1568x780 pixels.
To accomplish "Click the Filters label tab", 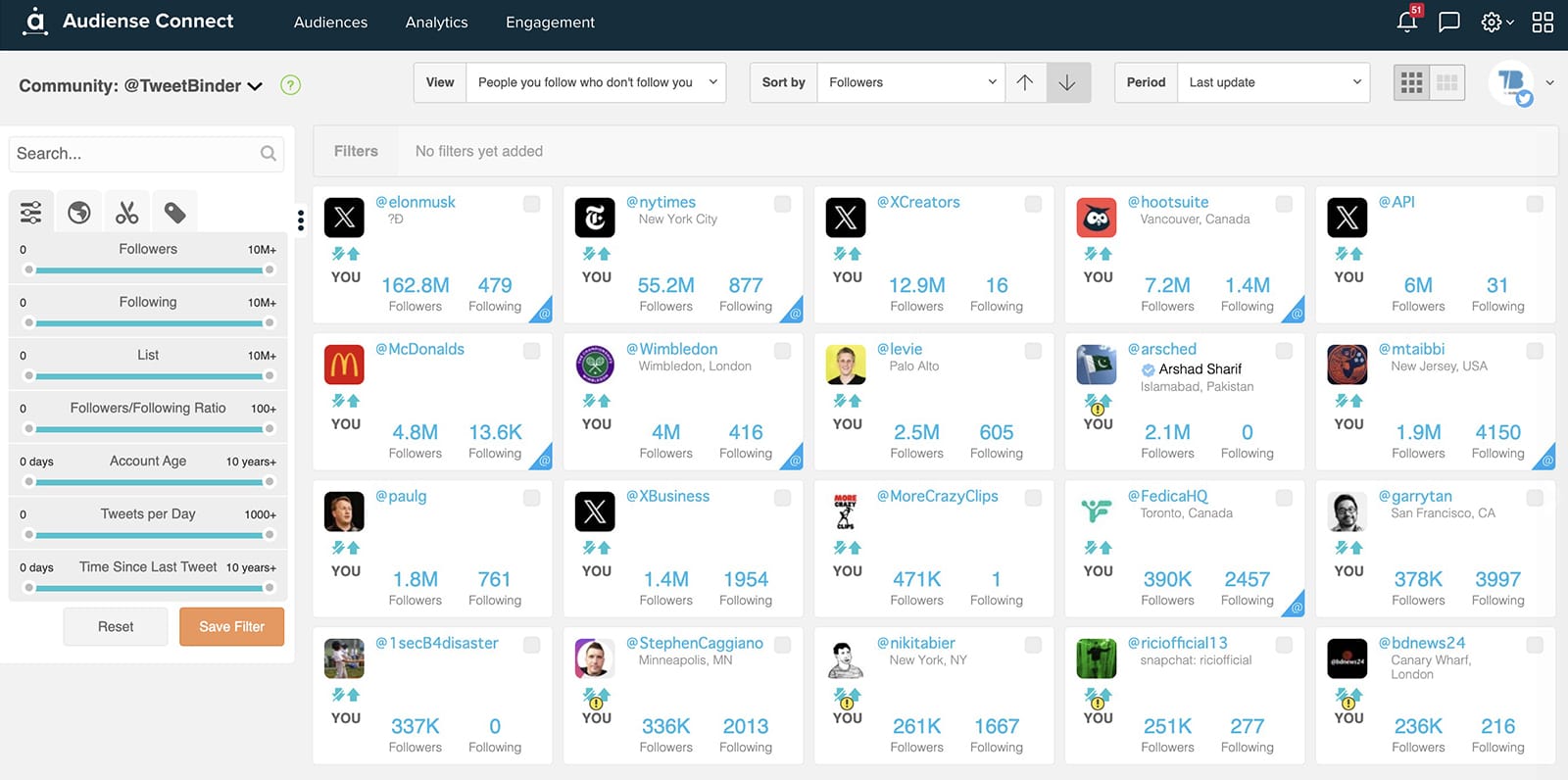I will (356, 151).
